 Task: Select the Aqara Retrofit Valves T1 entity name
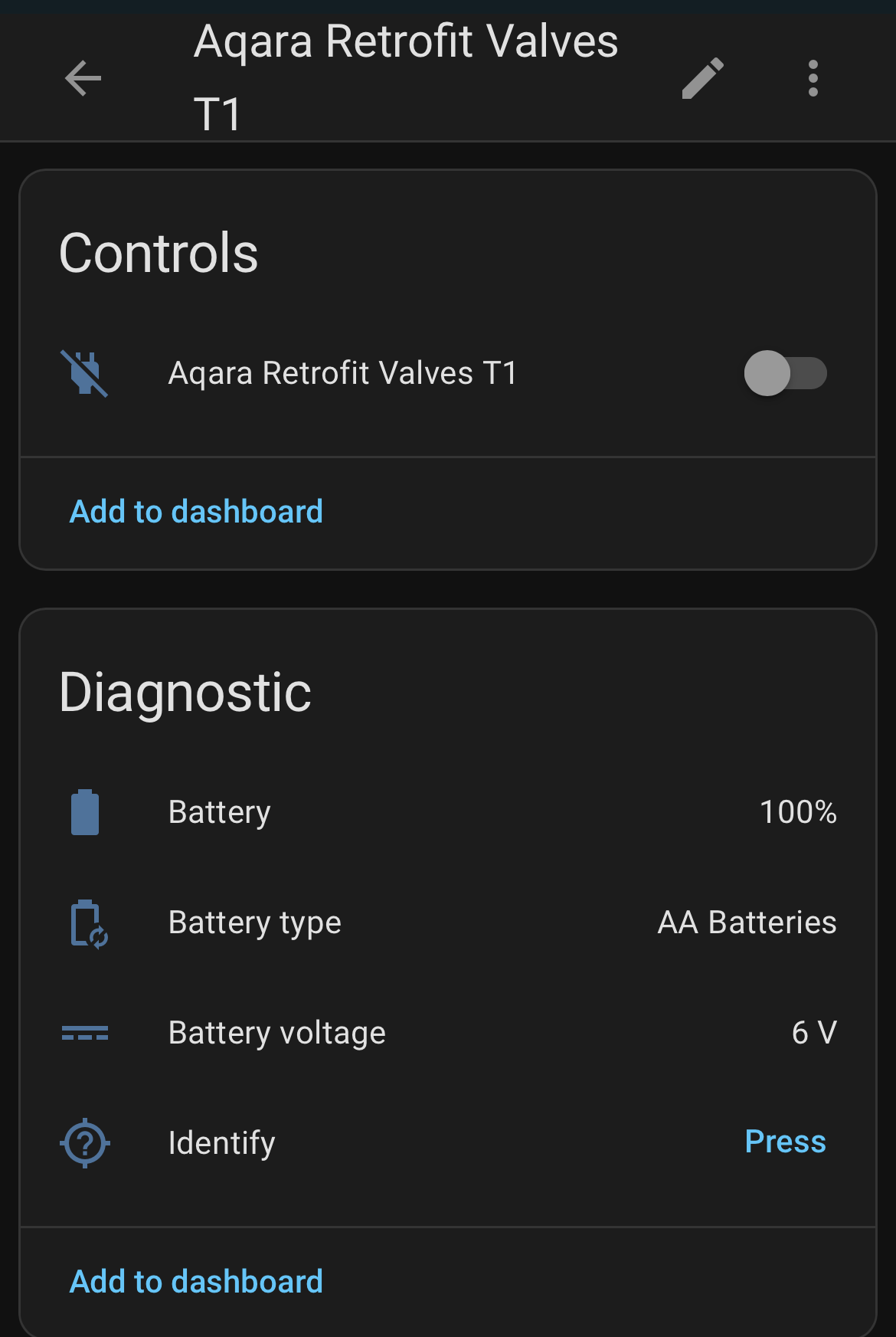pos(342,373)
